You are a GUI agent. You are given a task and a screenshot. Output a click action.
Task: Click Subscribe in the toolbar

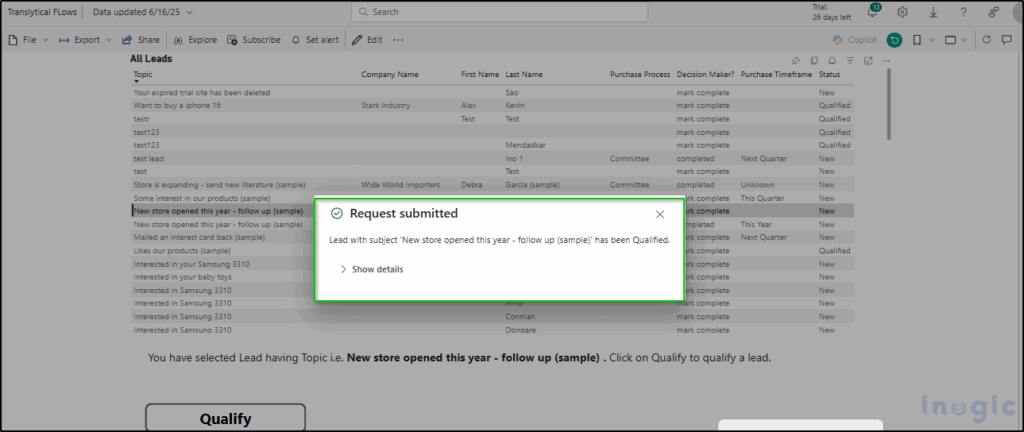pos(254,40)
